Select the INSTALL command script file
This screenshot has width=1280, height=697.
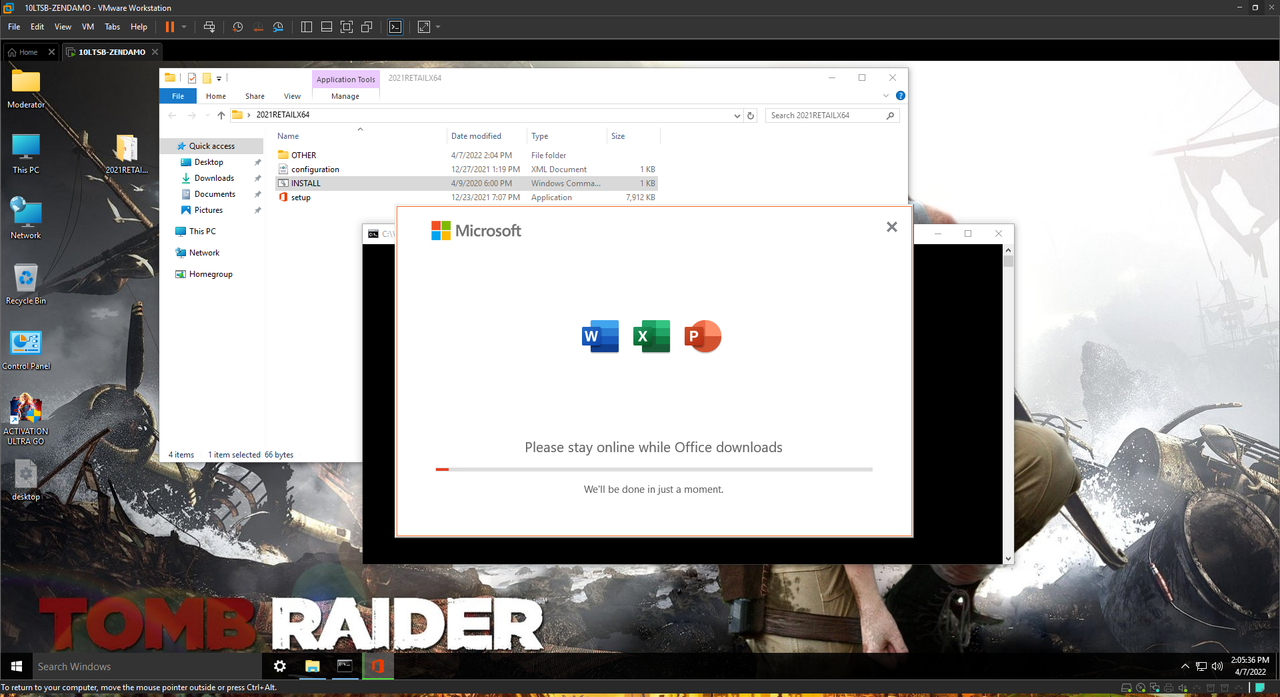click(466, 183)
